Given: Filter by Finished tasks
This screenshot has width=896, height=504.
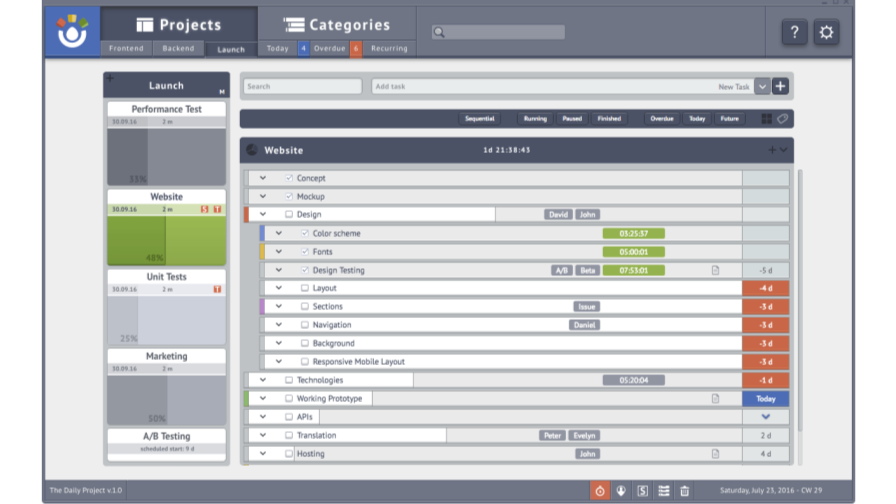Looking at the screenshot, I should [x=609, y=119].
